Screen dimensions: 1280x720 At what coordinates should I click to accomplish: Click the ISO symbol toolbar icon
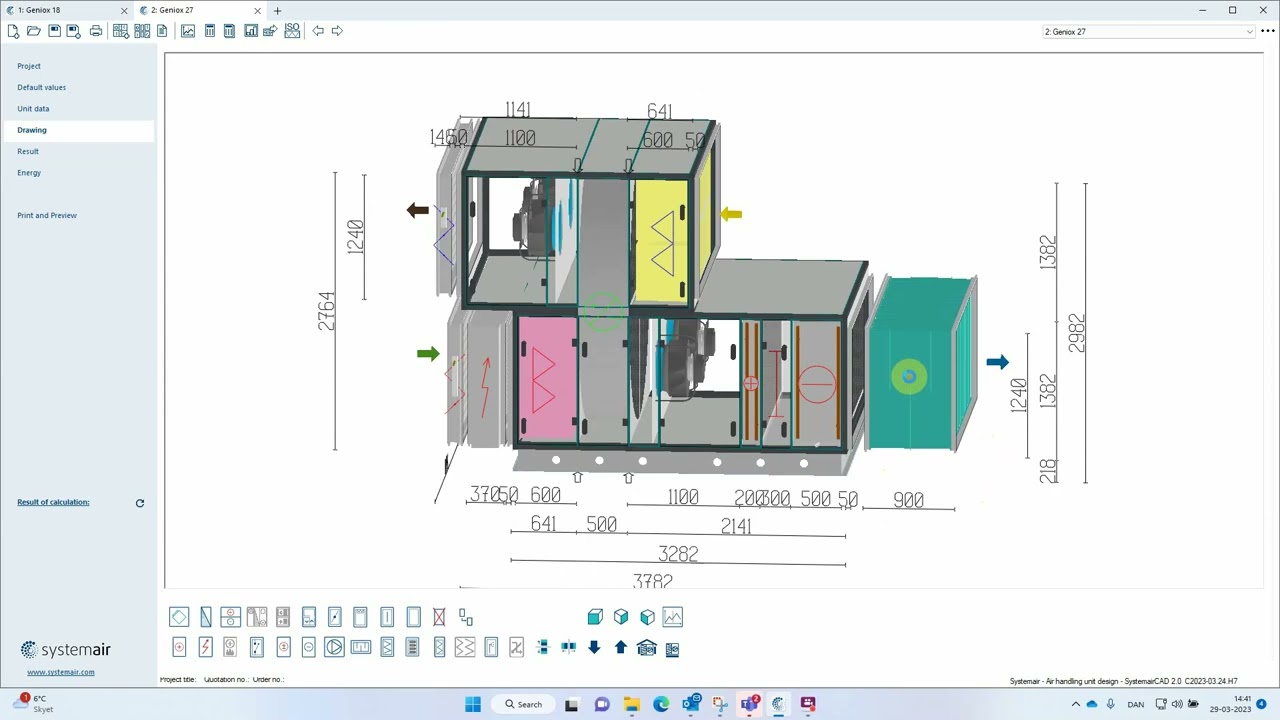pos(292,31)
